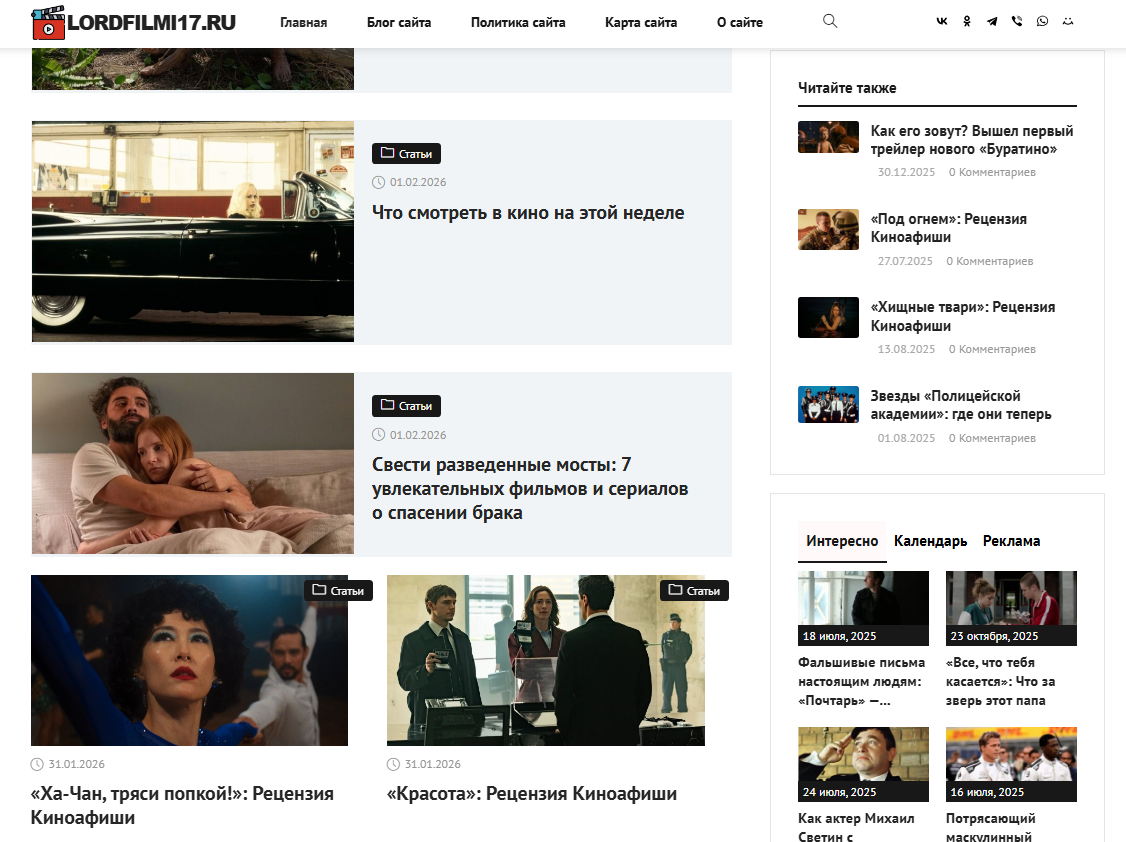This screenshot has width=1126, height=842.
Task: Click the Статьи tag on 'Что смотреть в кино'
Action: pyautogui.click(x=406, y=154)
